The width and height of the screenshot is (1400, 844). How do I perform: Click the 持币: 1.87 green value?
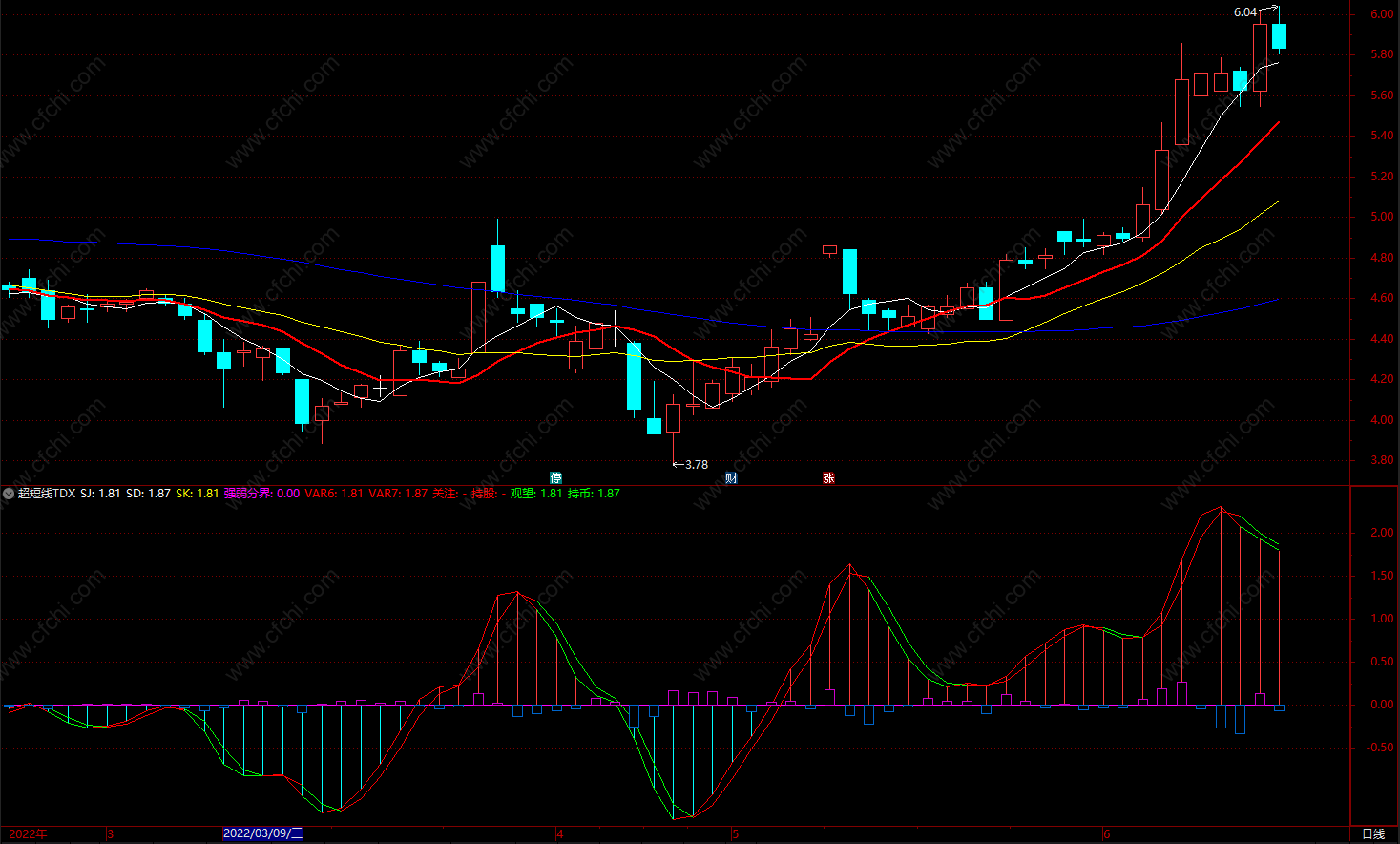tap(594, 494)
